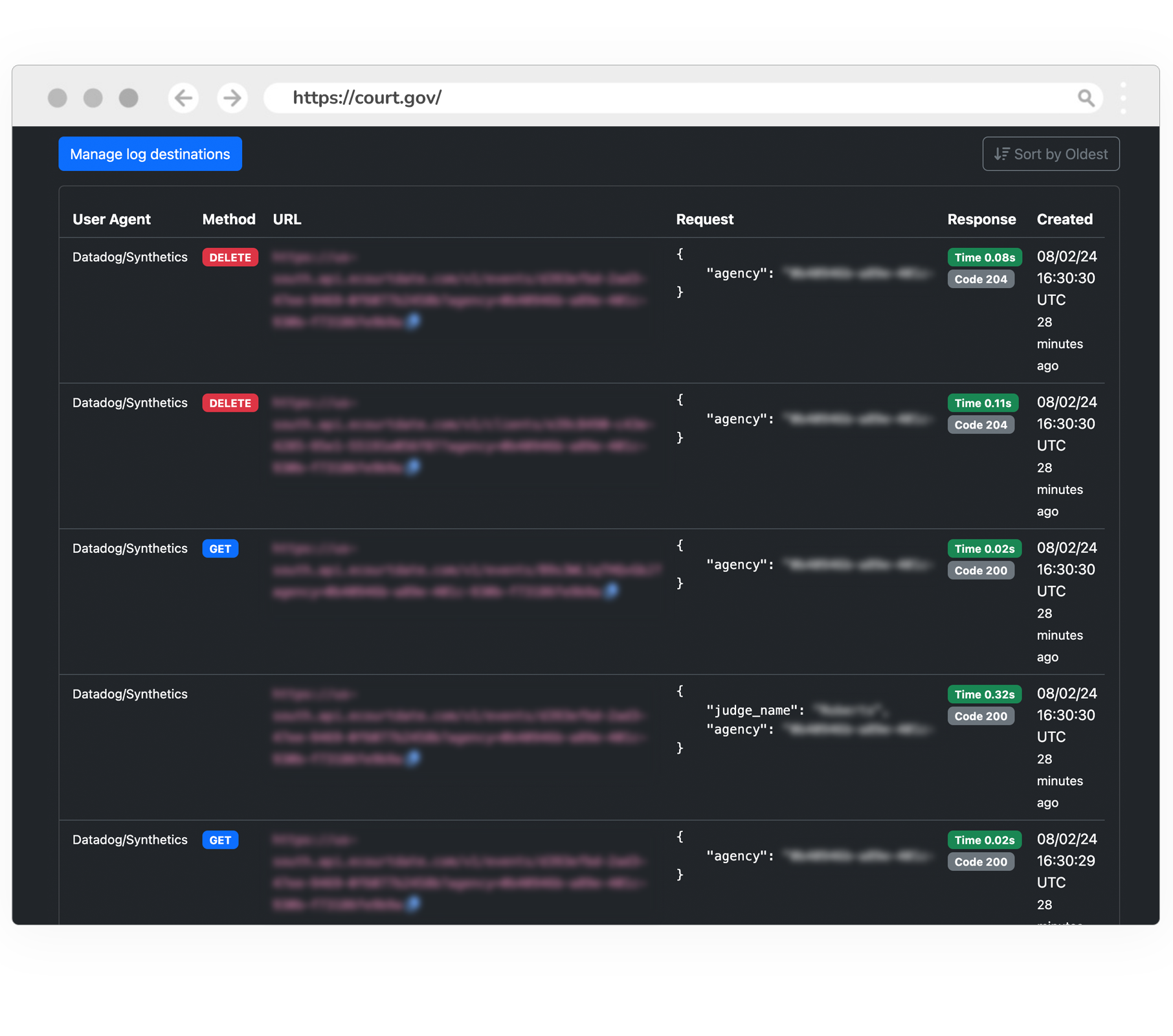Click the Response column header
The width and height of the screenshot is (1173, 1036).
pyautogui.click(x=981, y=219)
